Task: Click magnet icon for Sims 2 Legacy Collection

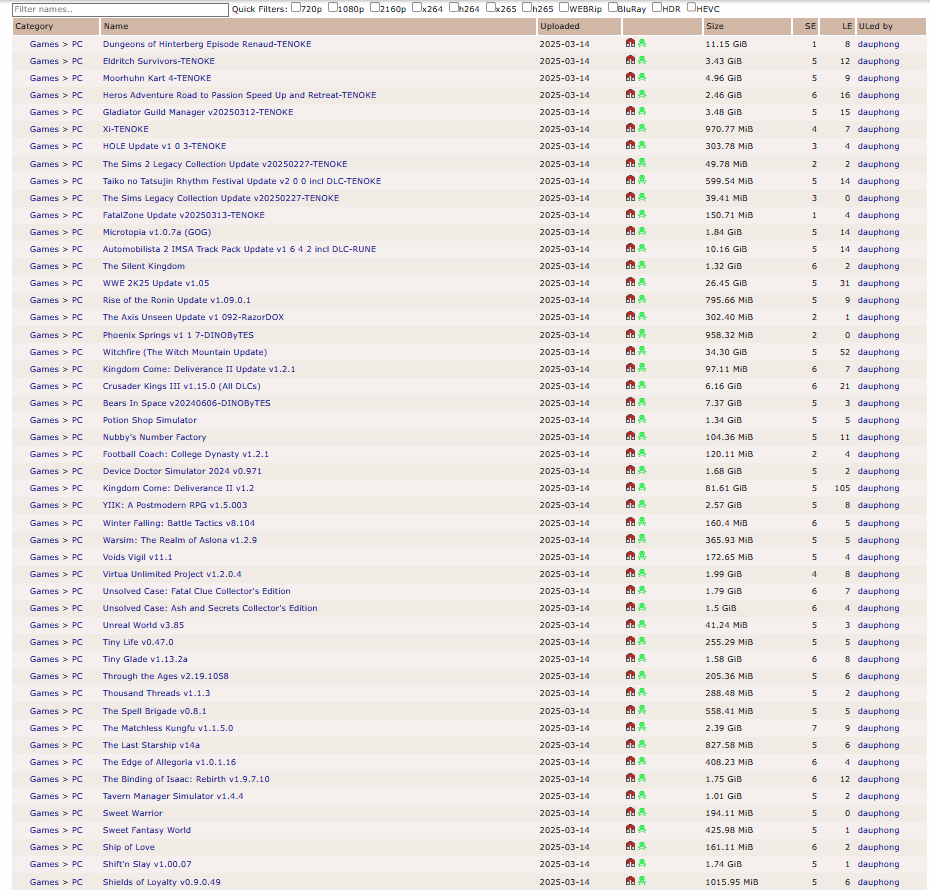Action: pyautogui.click(x=630, y=163)
